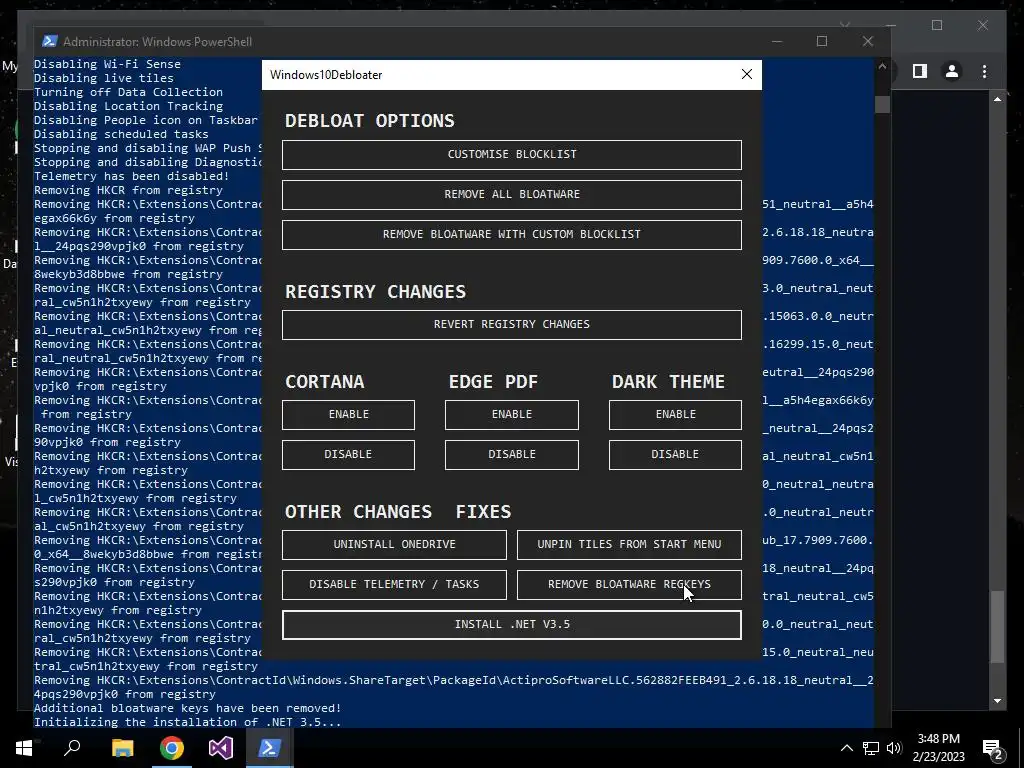
Task: Toggle Chrome side panel icon
Action: click(920, 71)
